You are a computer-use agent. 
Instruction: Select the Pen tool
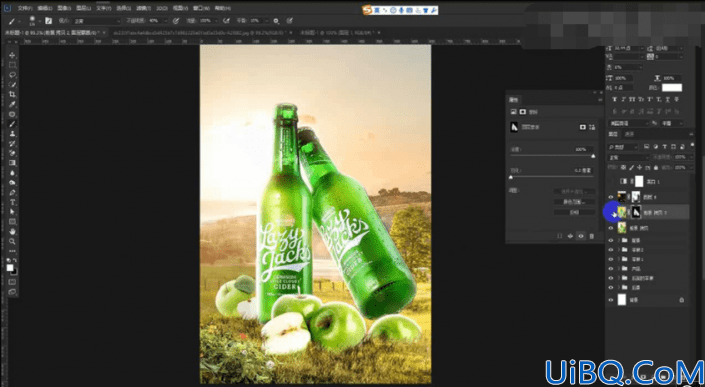coord(13,192)
